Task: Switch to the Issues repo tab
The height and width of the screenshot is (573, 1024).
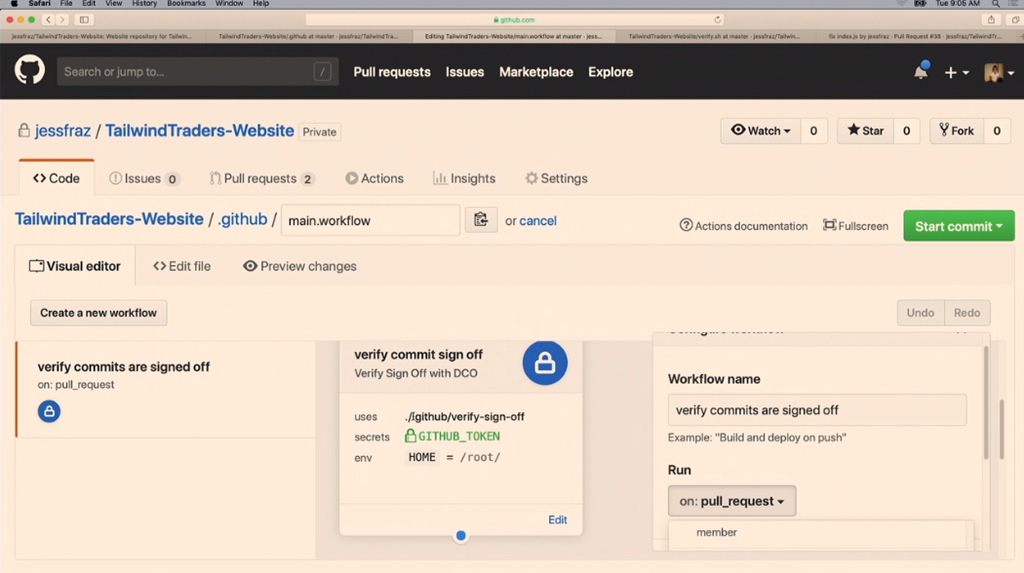Action: click(144, 178)
